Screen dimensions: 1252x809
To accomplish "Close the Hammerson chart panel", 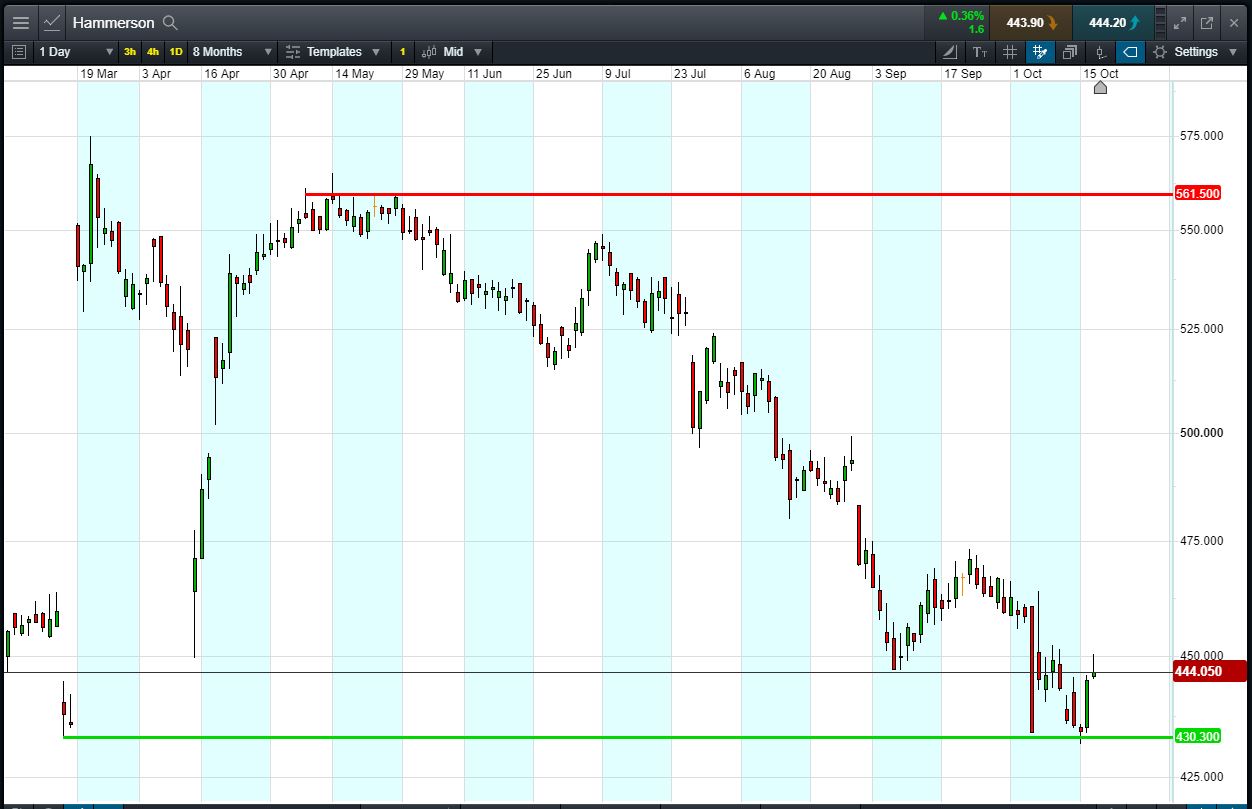I will [1233, 22].
